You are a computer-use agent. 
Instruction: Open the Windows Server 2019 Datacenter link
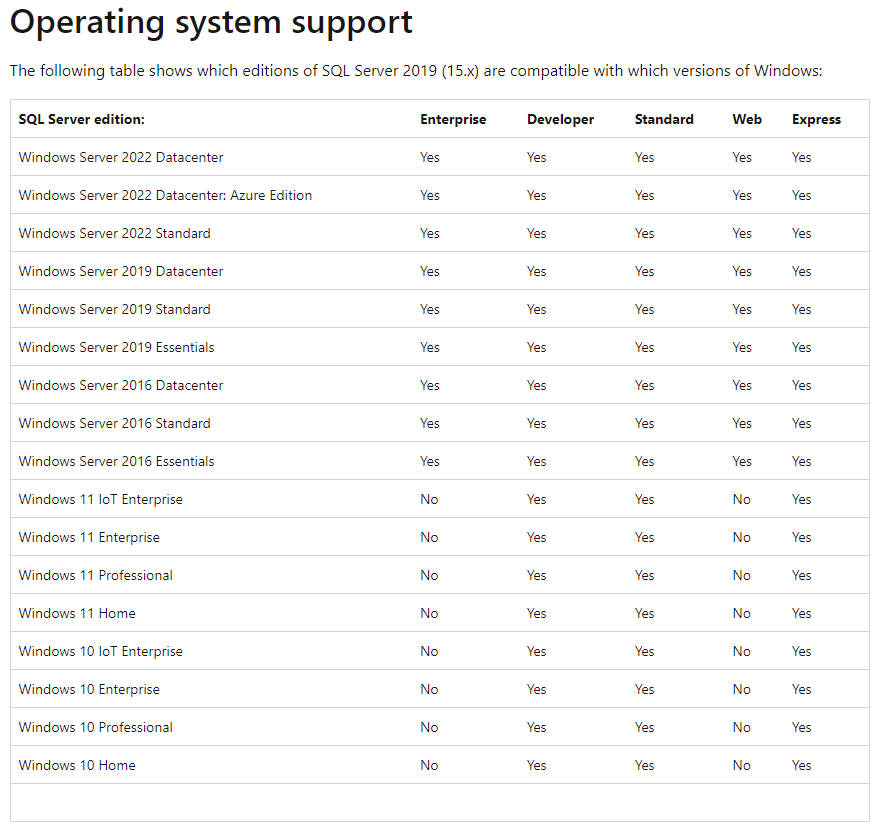point(120,271)
